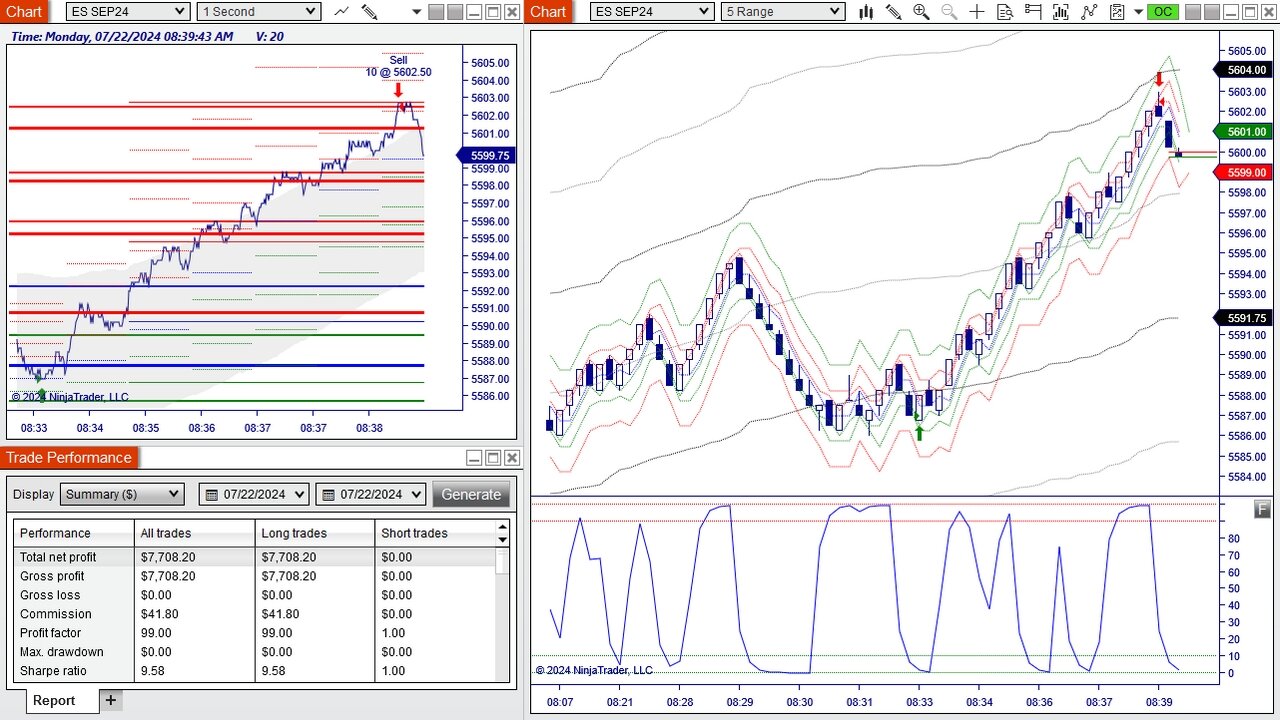Click the 5591.75 price marker
The width and height of the screenshot is (1280, 720).
1245,318
